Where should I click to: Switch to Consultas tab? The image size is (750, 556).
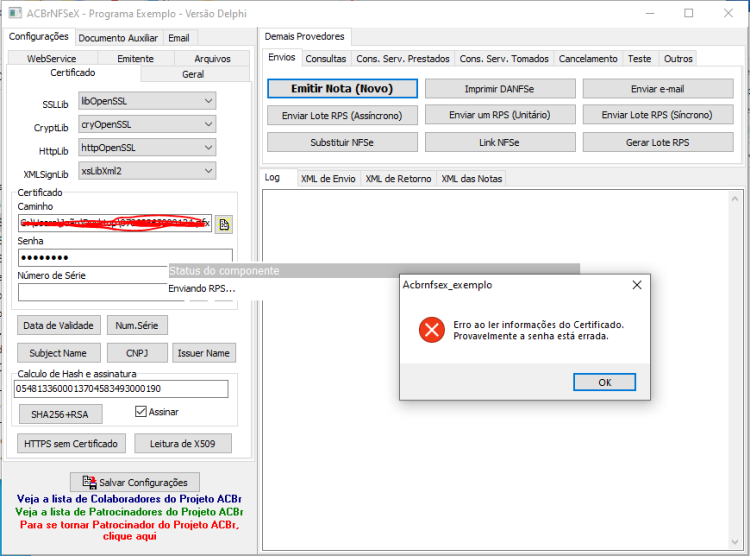326,58
